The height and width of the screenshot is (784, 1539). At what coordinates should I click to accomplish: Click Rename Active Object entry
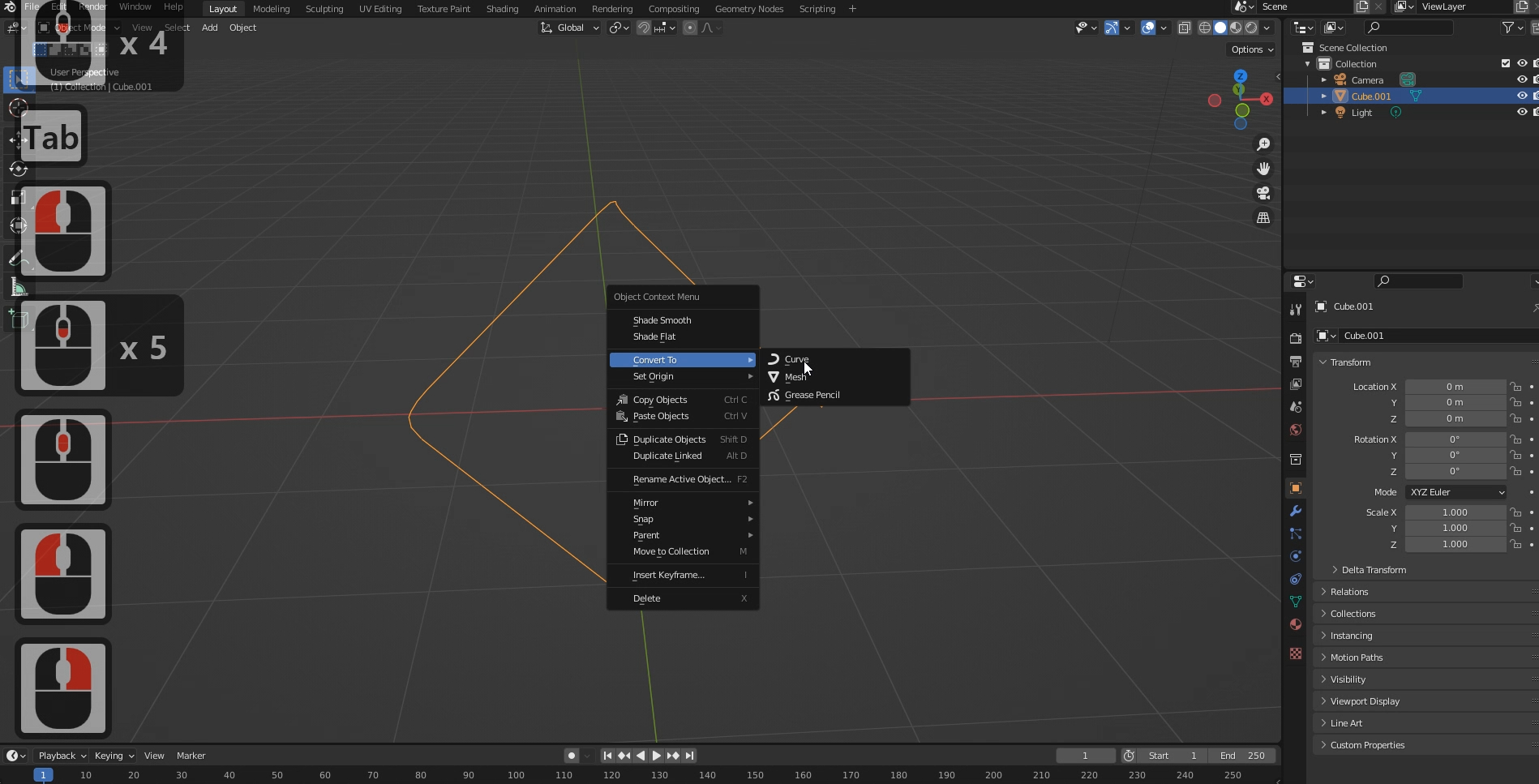pyautogui.click(x=683, y=479)
